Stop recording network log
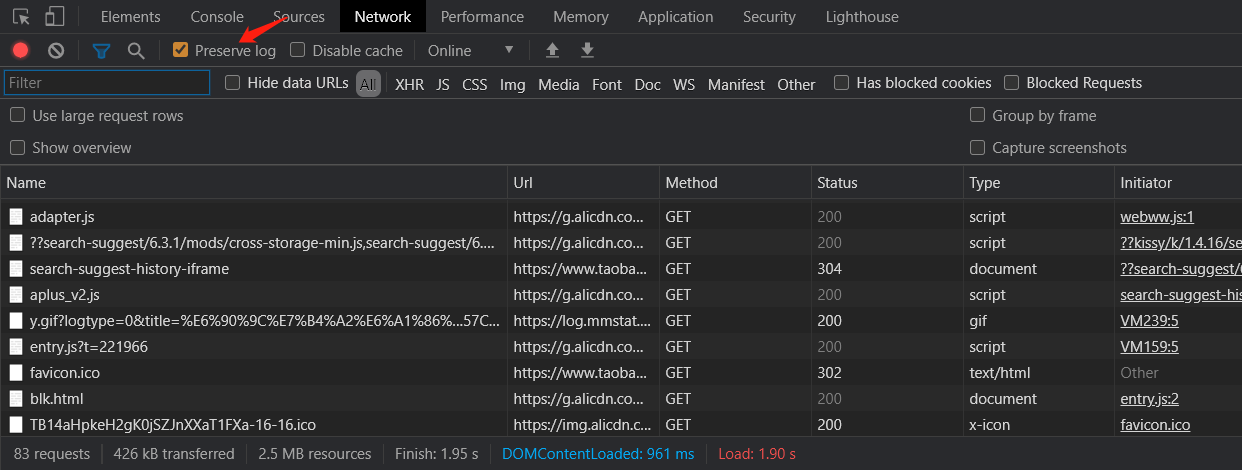This screenshot has width=1242, height=470. (21, 50)
